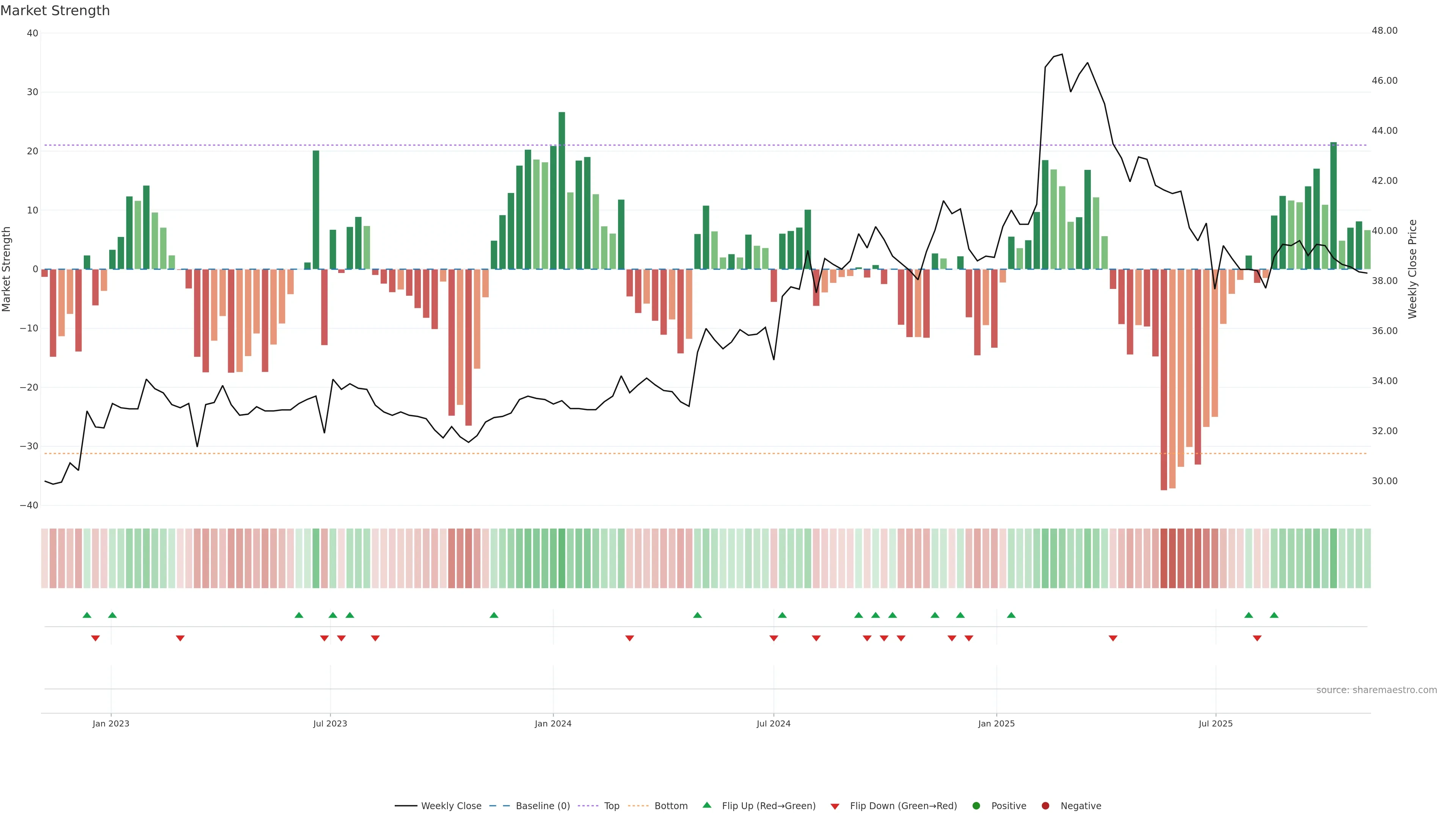1456x819 pixels.
Task: Click the Jan 2025 x-axis label
Action: click(996, 723)
